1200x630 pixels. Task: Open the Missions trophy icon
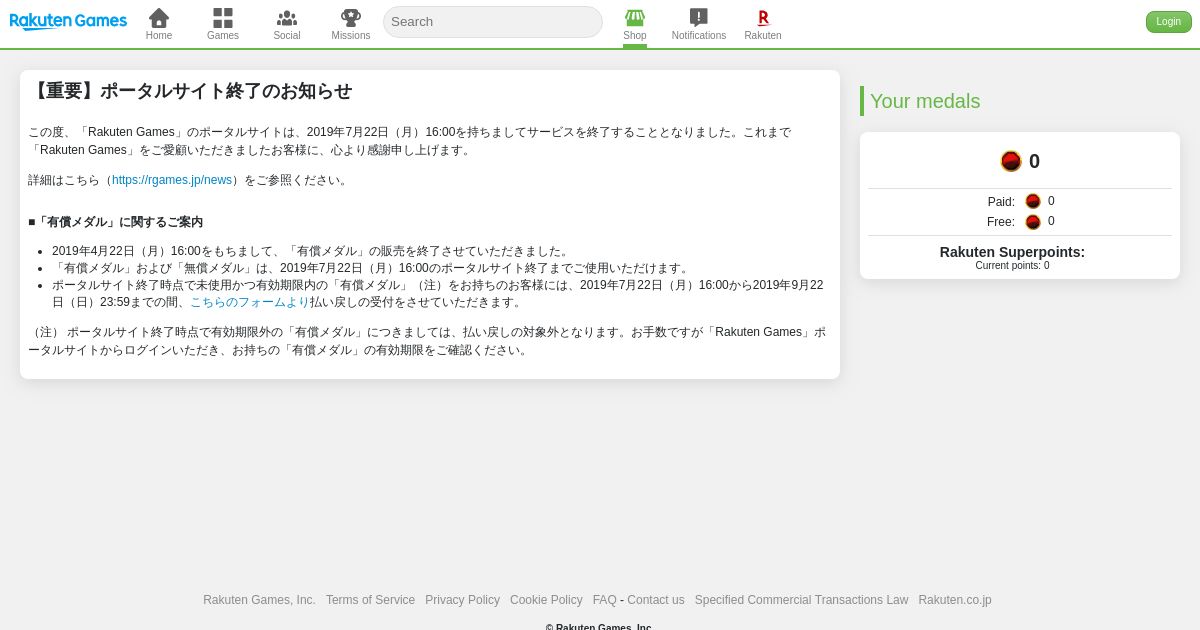[351, 18]
